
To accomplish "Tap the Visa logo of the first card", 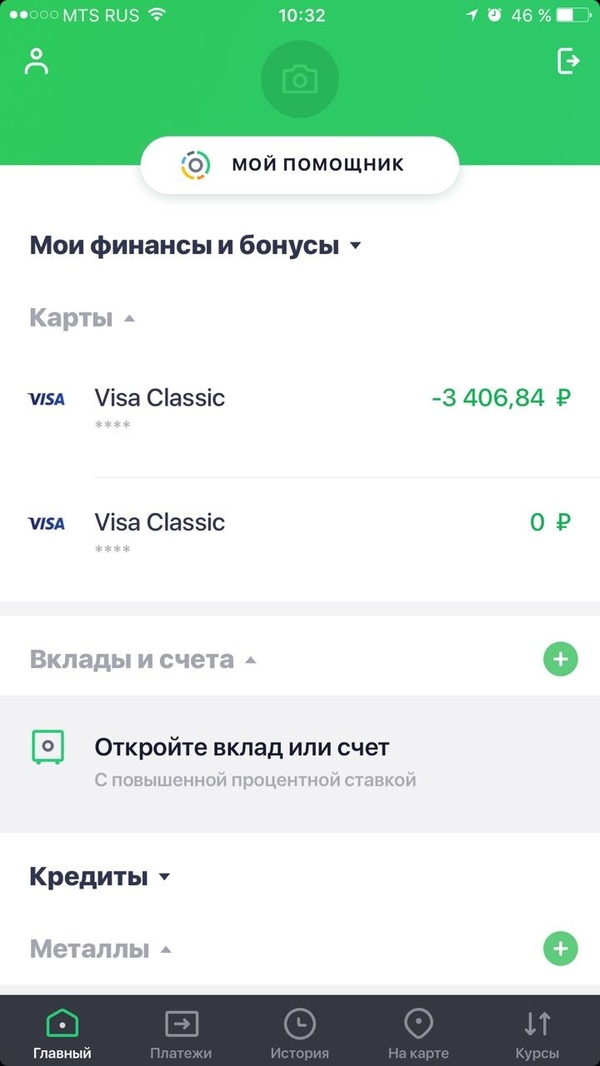I will tap(47, 399).
